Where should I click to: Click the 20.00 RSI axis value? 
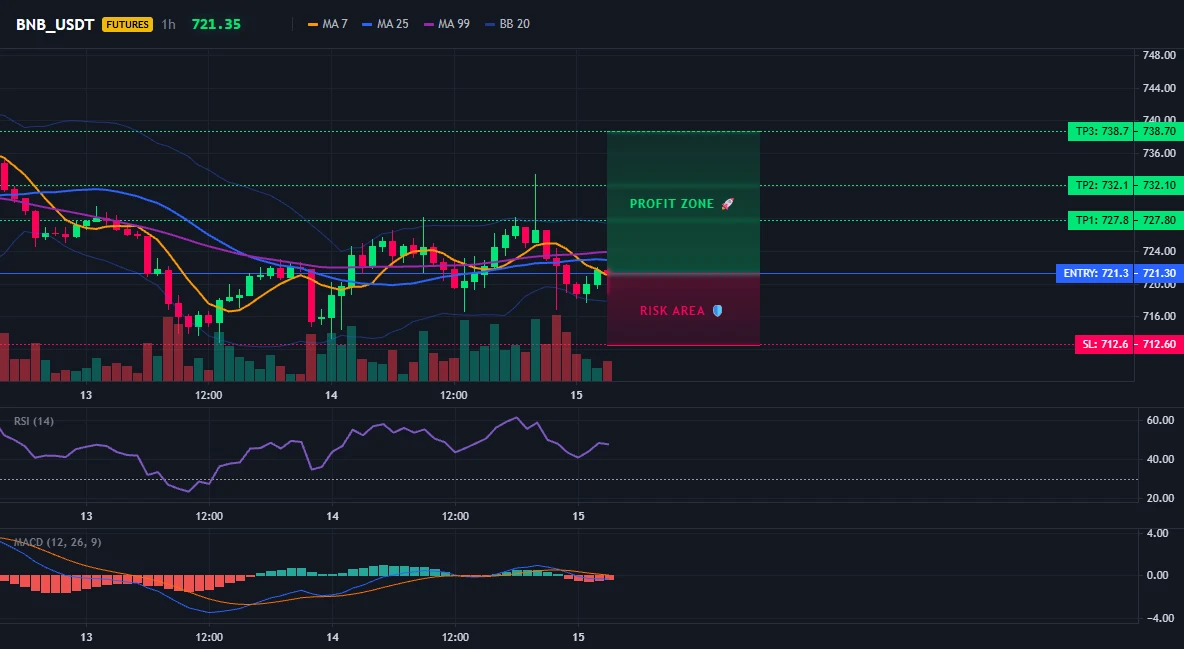click(x=1161, y=499)
